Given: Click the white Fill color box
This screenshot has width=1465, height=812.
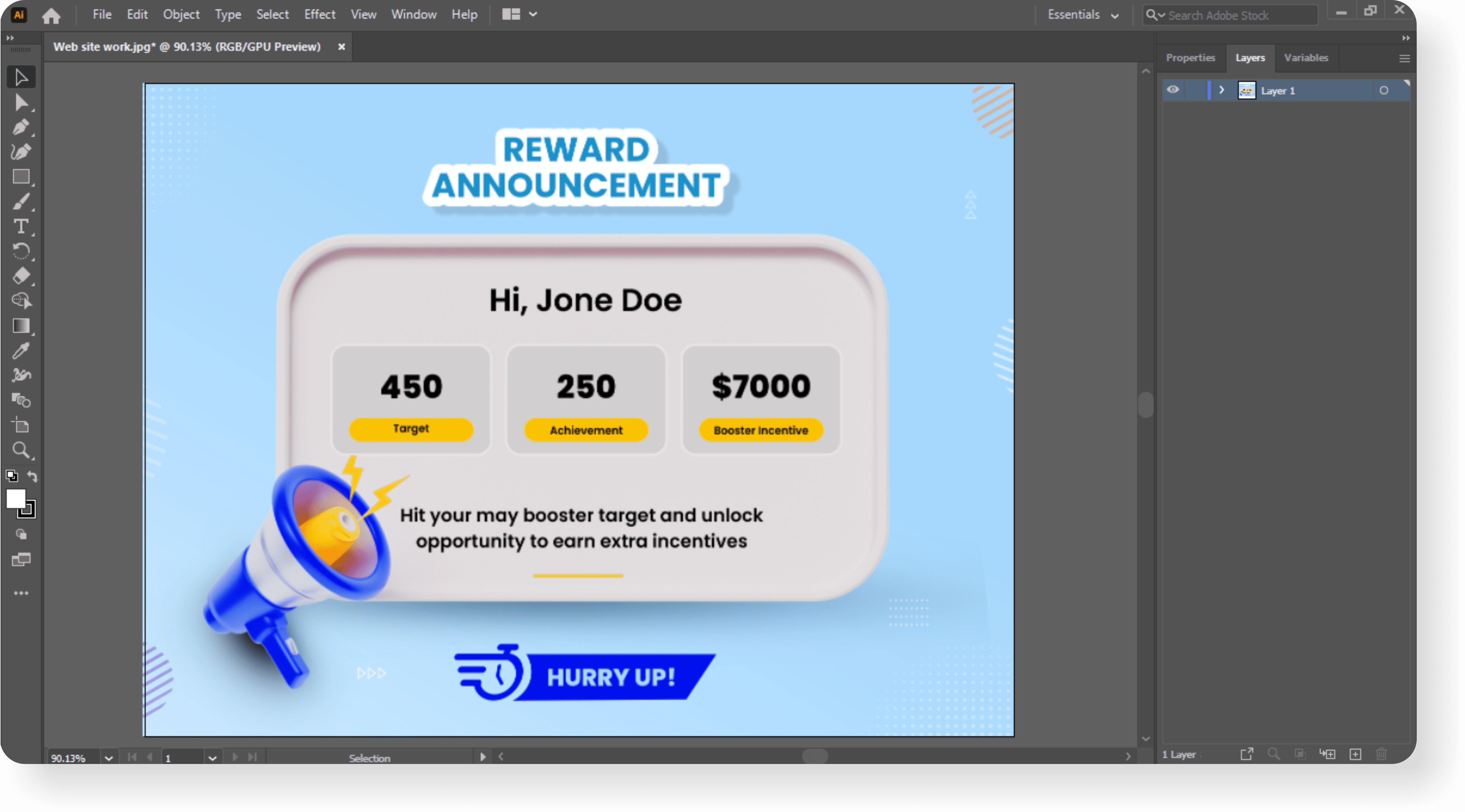Looking at the screenshot, I should coord(15,499).
